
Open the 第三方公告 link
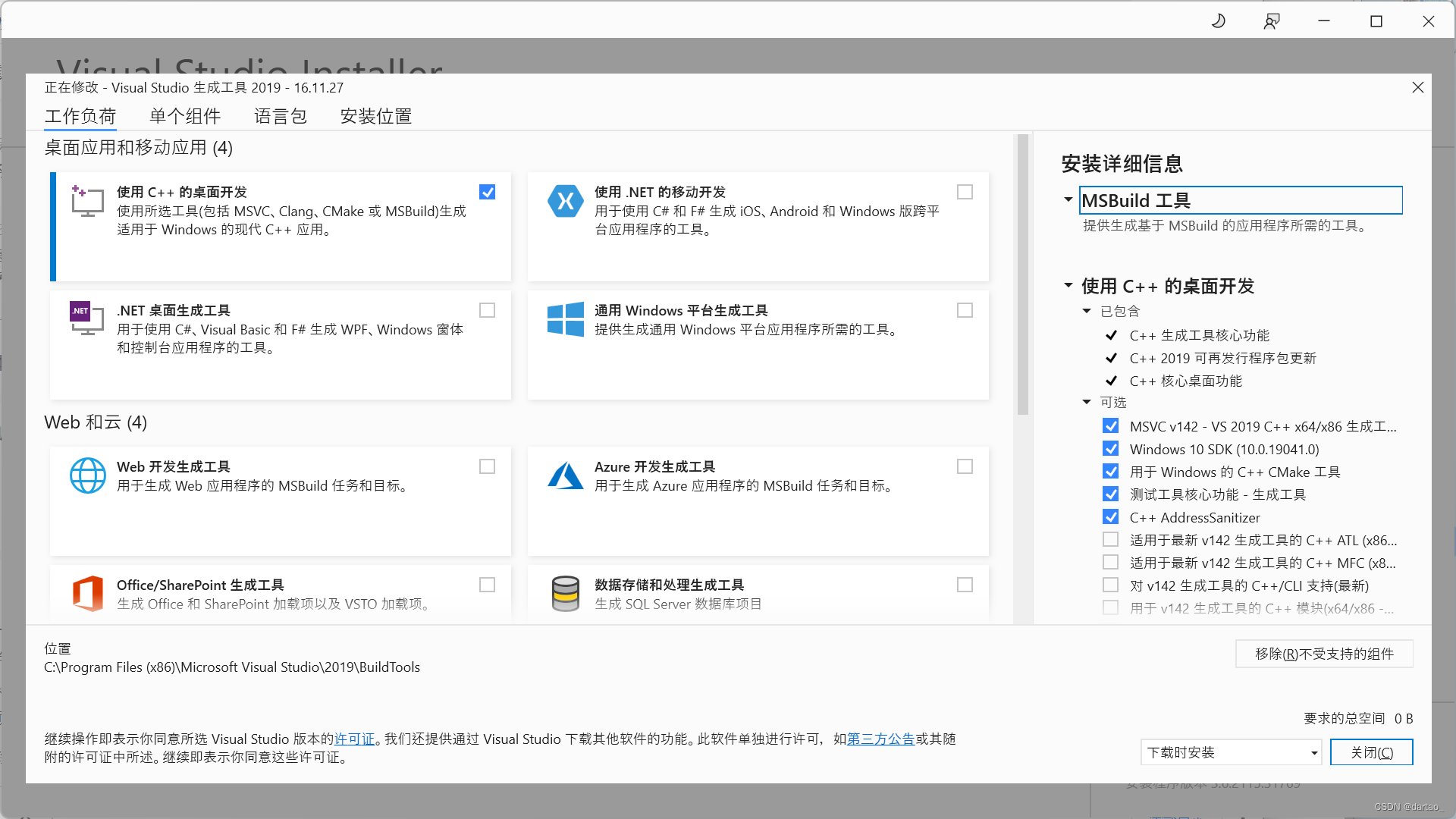click(x=880, y=739)
